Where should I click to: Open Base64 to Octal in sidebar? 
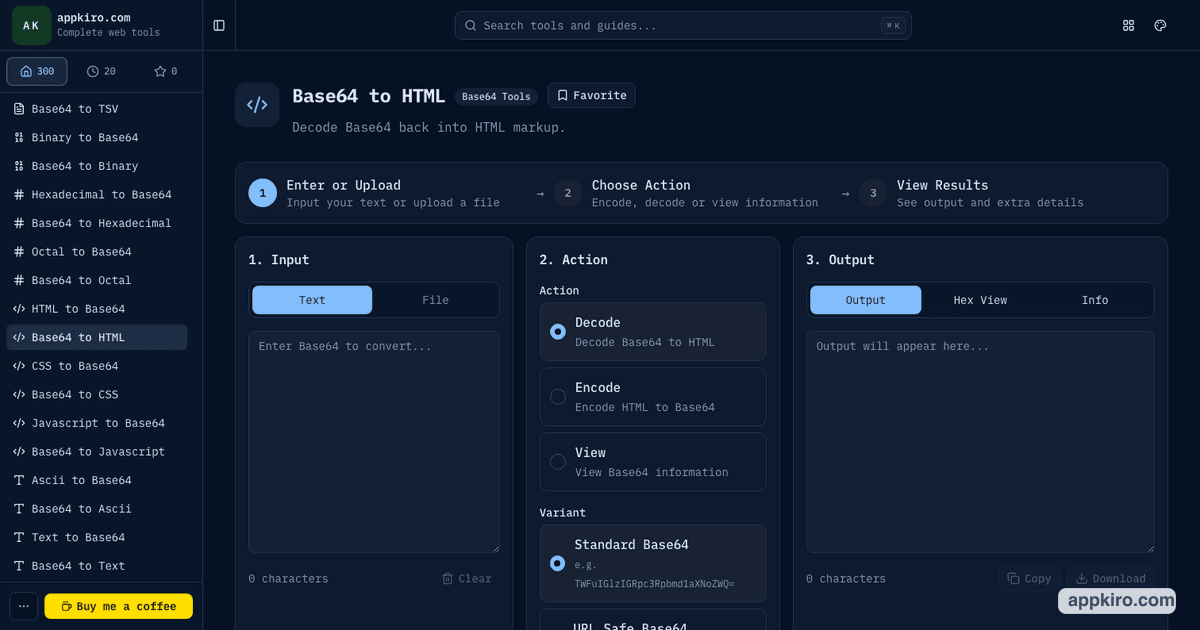[97, 280]
